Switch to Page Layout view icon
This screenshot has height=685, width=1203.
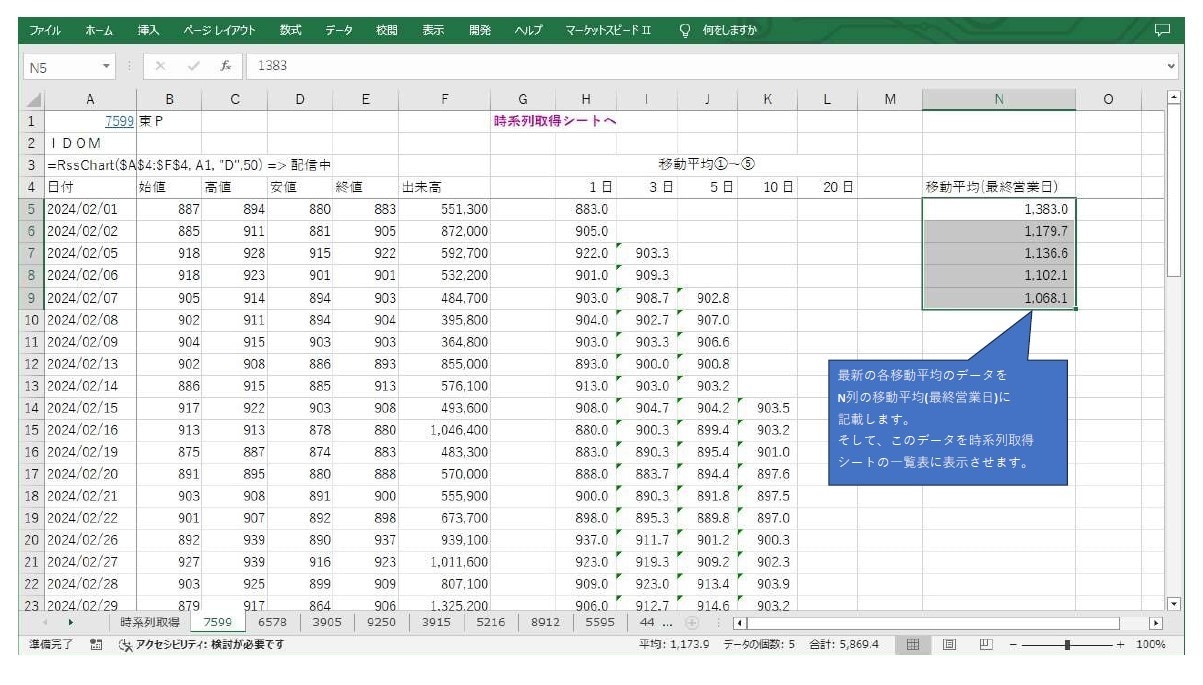pos(950,645)
